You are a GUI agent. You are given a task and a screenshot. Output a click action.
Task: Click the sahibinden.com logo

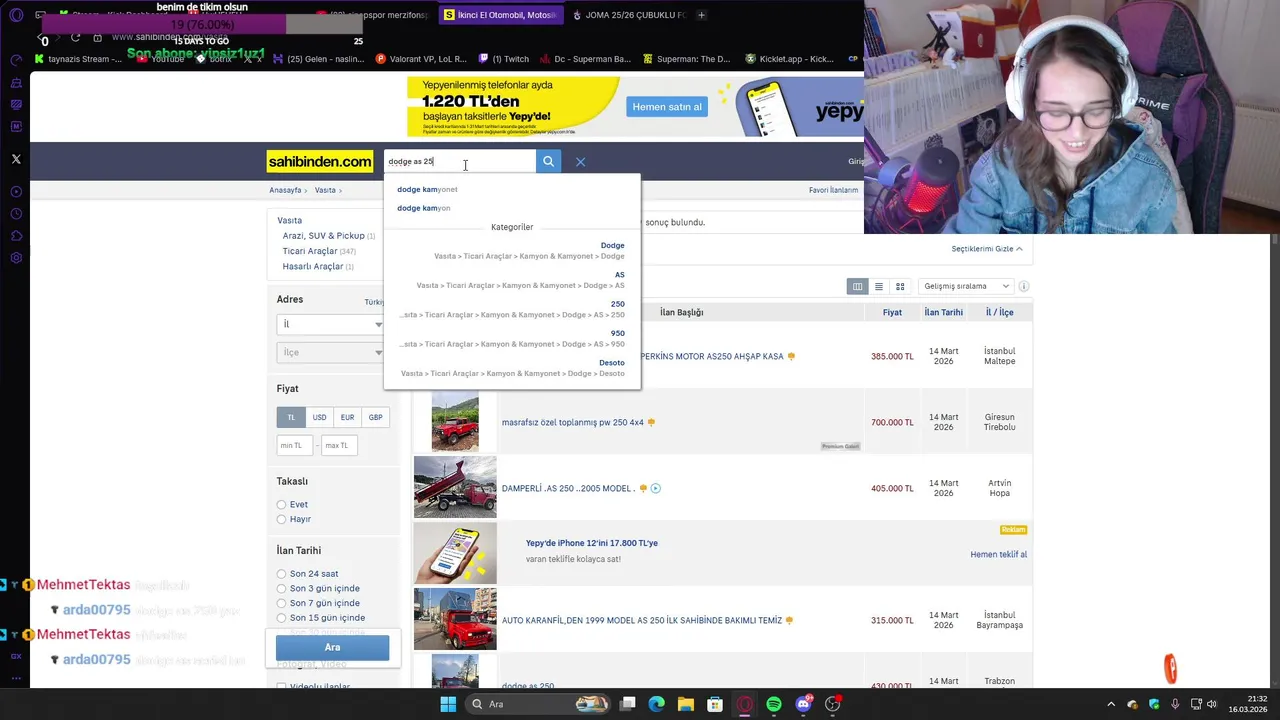point(320,161)
